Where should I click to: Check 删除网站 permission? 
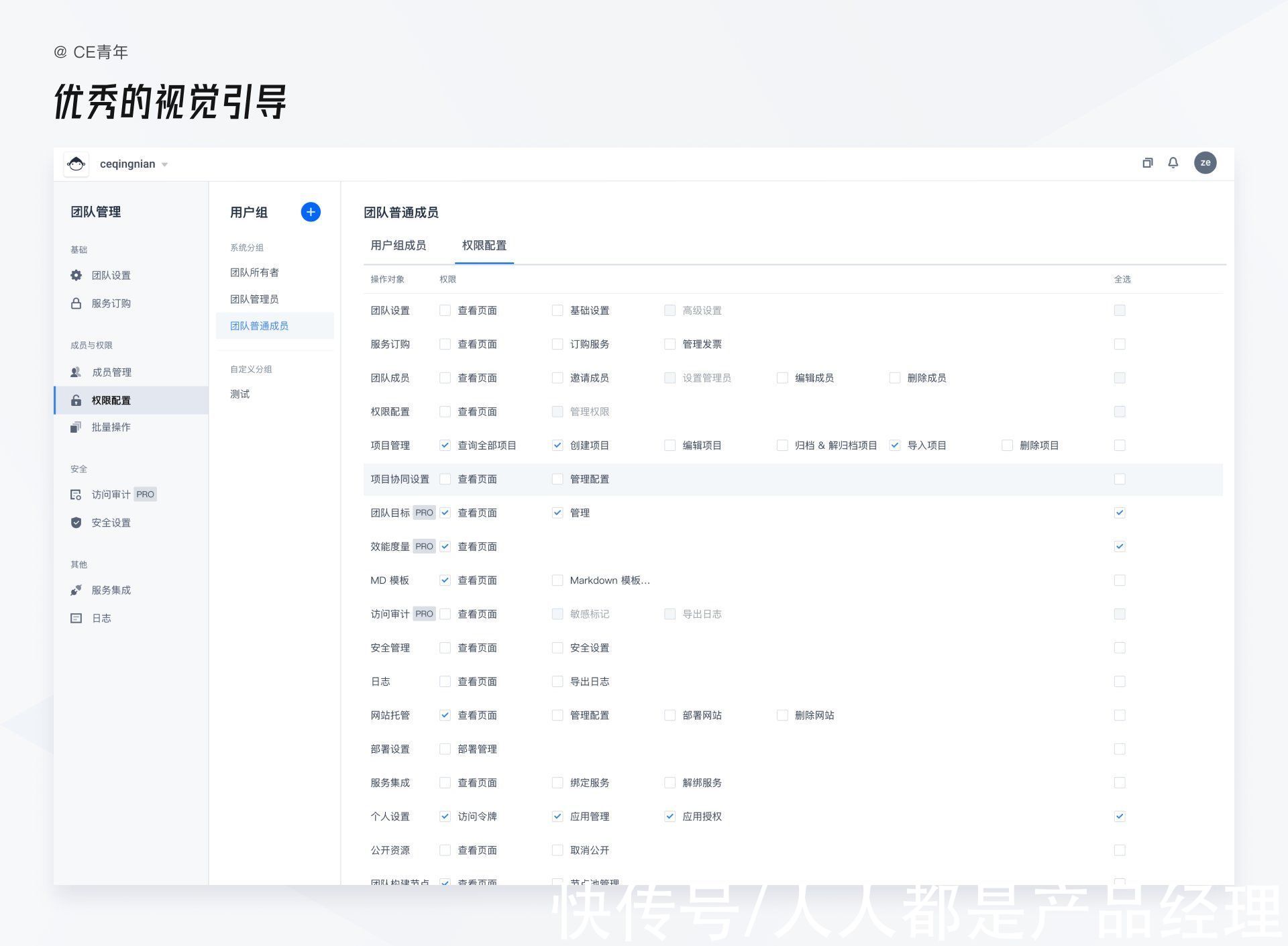click(782, 715)
